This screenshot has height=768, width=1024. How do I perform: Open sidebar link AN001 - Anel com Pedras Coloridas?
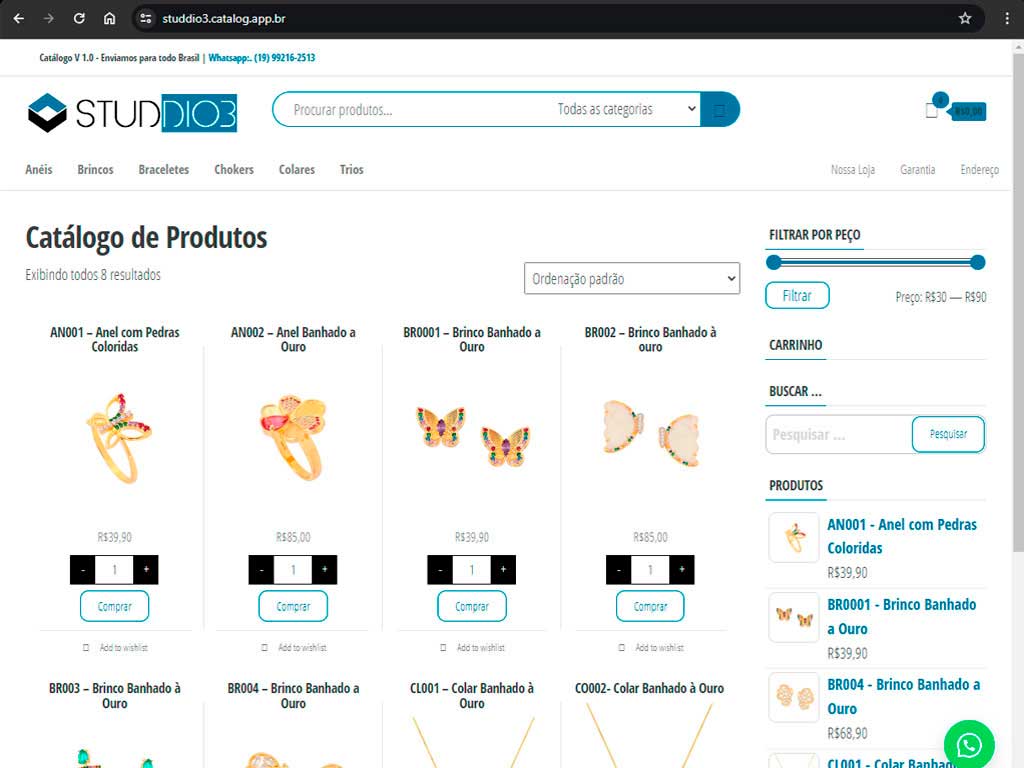click(x=902, y=536)
